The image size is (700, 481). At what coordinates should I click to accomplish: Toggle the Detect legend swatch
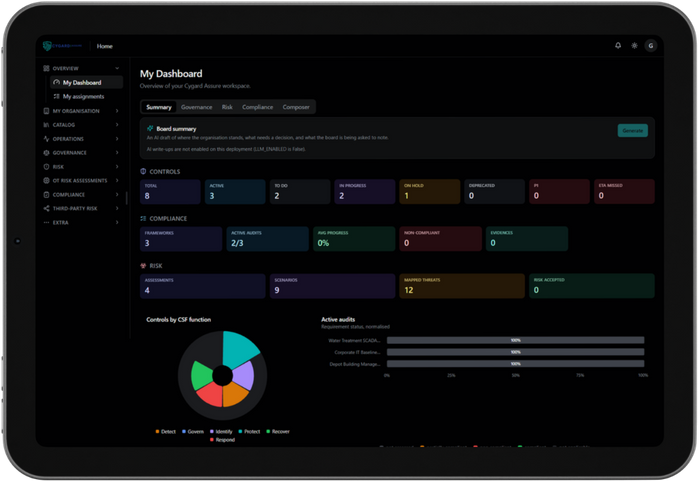(157, 431)
